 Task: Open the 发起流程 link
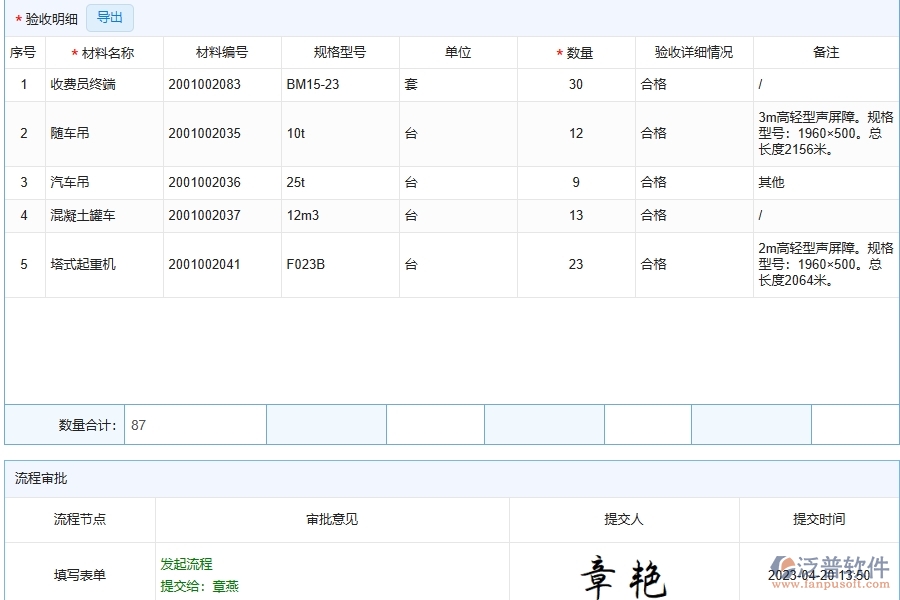[x=184, y=564]
